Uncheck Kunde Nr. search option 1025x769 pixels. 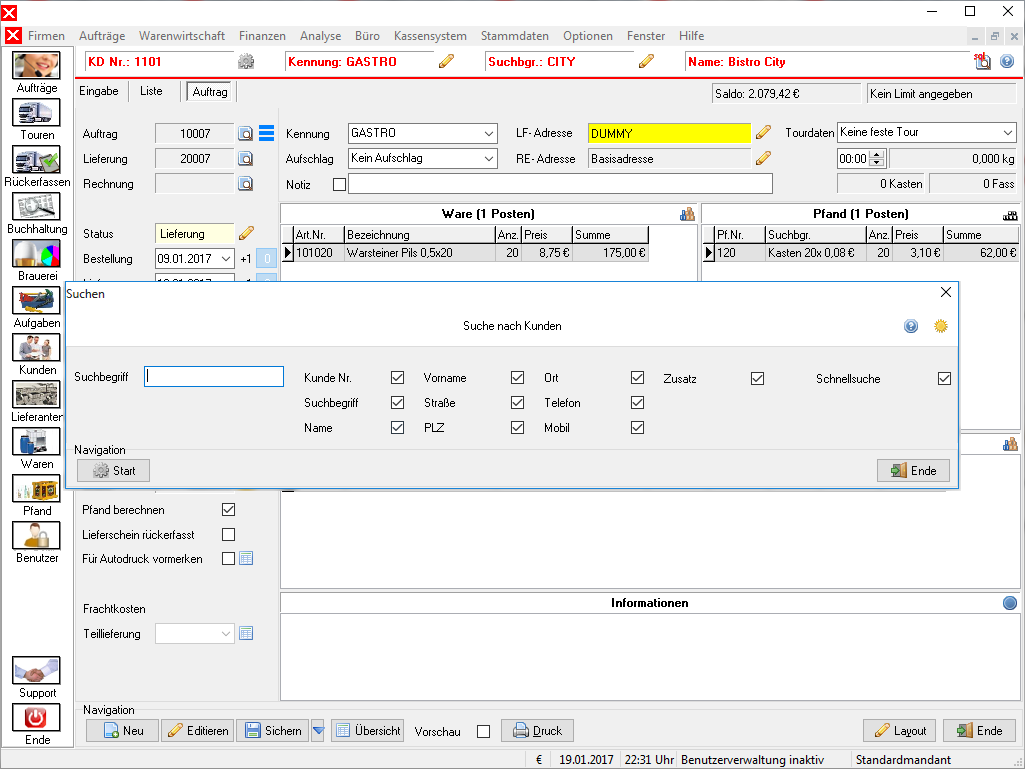pos(397,377)
